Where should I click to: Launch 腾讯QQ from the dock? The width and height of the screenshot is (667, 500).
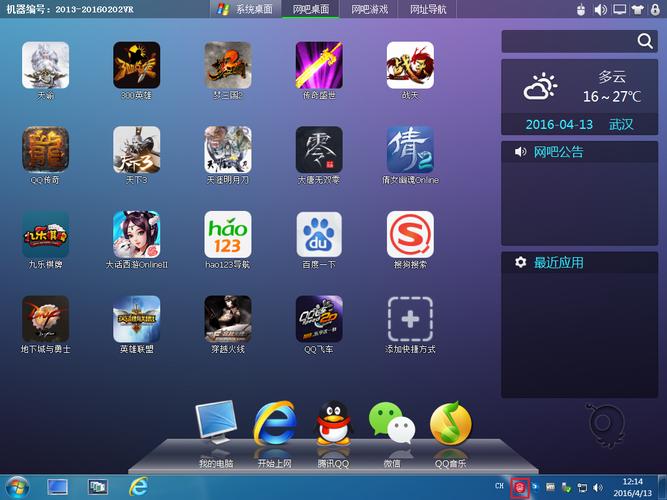coord(334,425)
